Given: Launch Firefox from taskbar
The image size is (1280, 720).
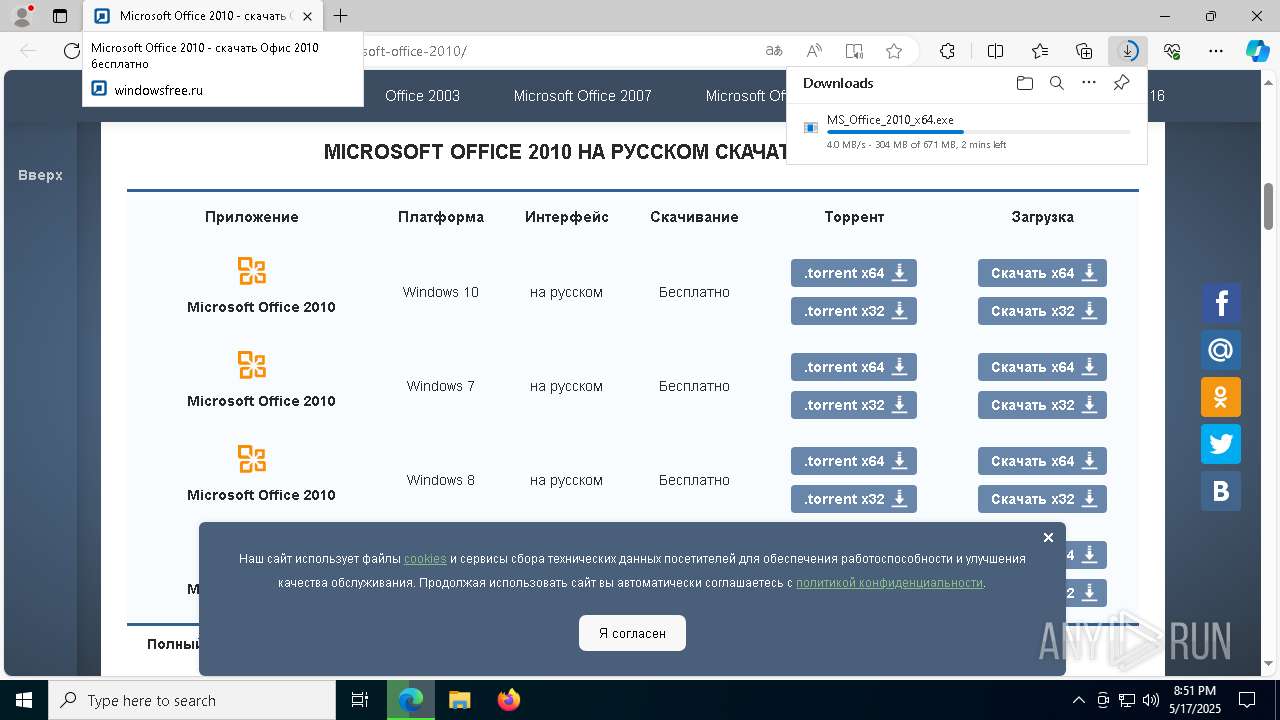Looking at the screenshot, I should click(x=509, y=700).
